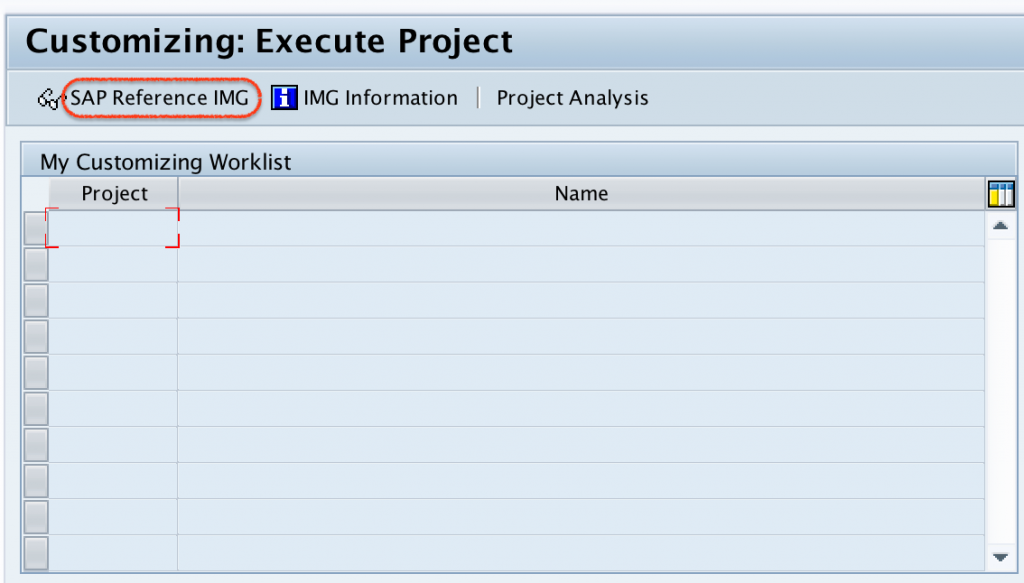1024x583 pixels.
Task: Click into the highlighted Project input cell
Action: (x=112, y=226)
